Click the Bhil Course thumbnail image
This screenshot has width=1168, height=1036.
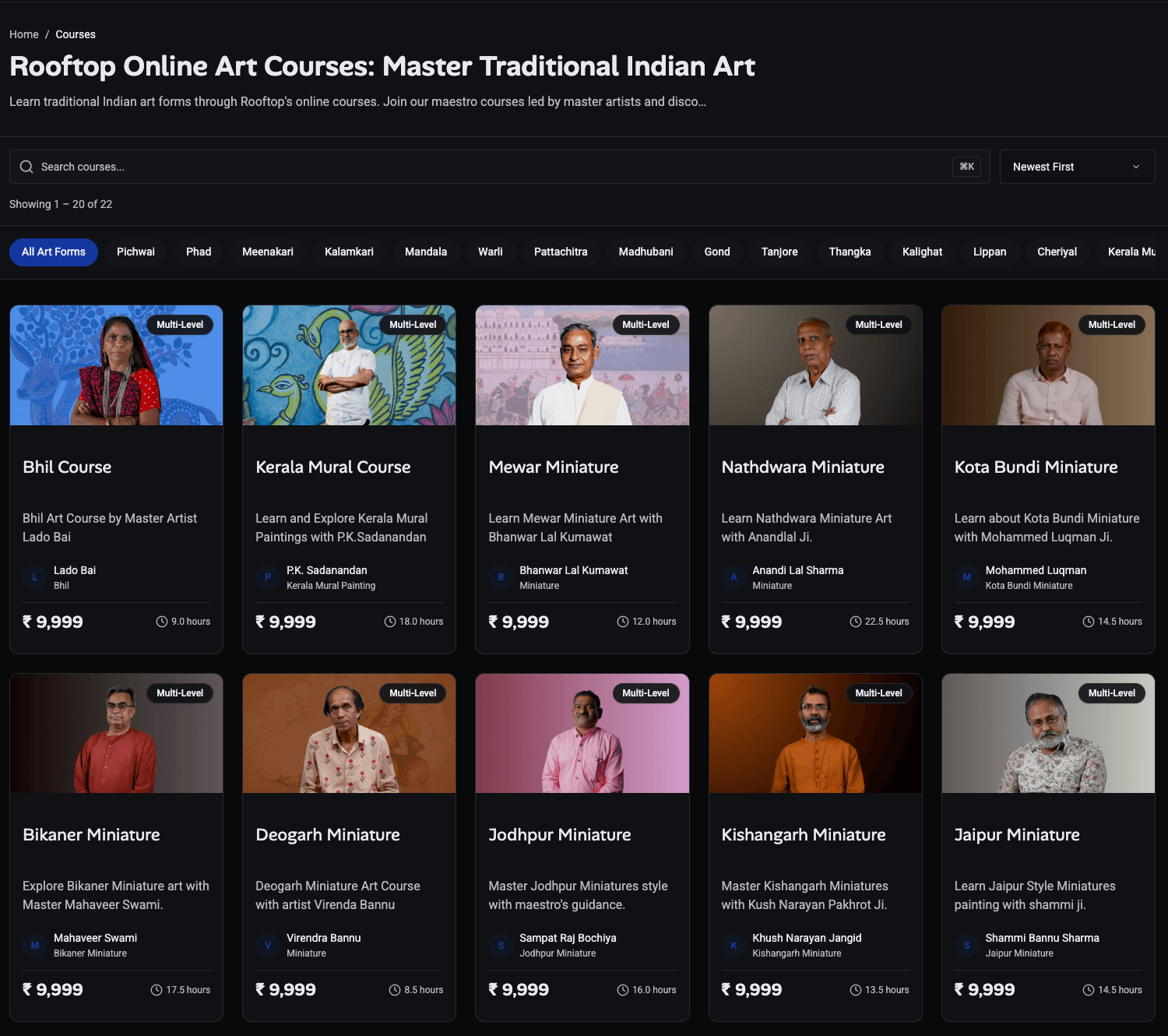(116, 365)
